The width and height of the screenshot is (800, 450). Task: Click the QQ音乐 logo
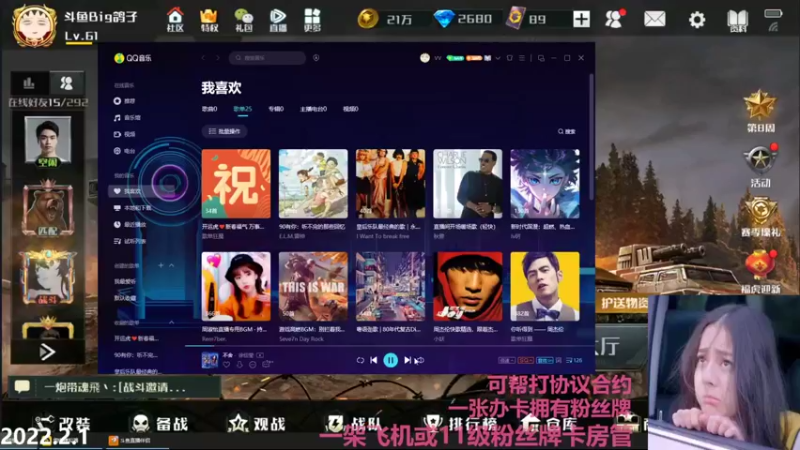coord(133,58)
